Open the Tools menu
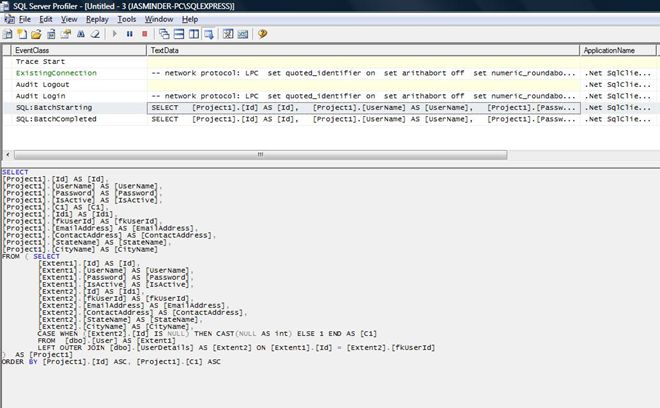The width and height of the screenshot is (660, 408). click(x=127, y=19)
